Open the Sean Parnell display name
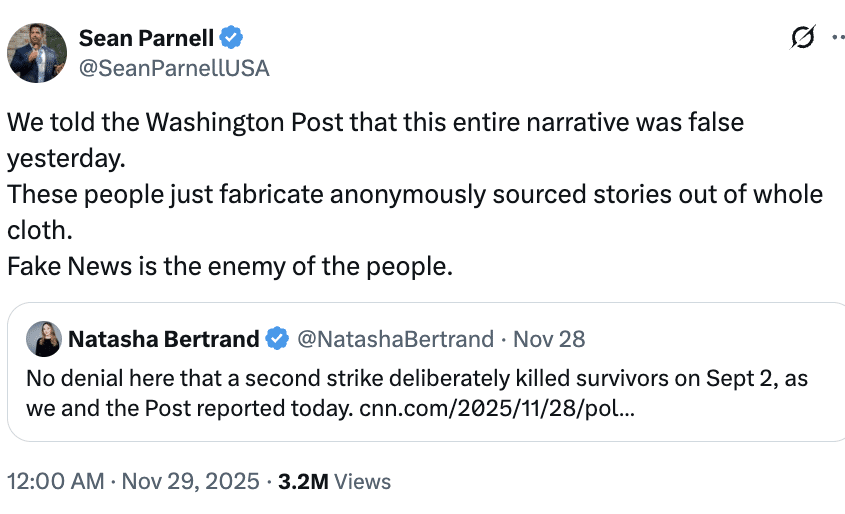The width and height of the screenshot is (845, 514). click(147, 38)
